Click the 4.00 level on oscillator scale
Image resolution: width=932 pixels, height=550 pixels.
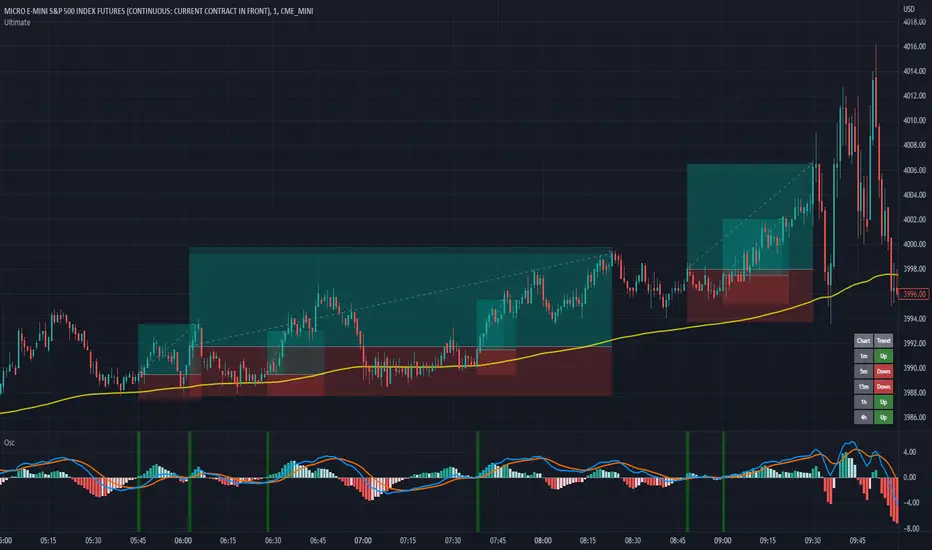coord(909,452)
